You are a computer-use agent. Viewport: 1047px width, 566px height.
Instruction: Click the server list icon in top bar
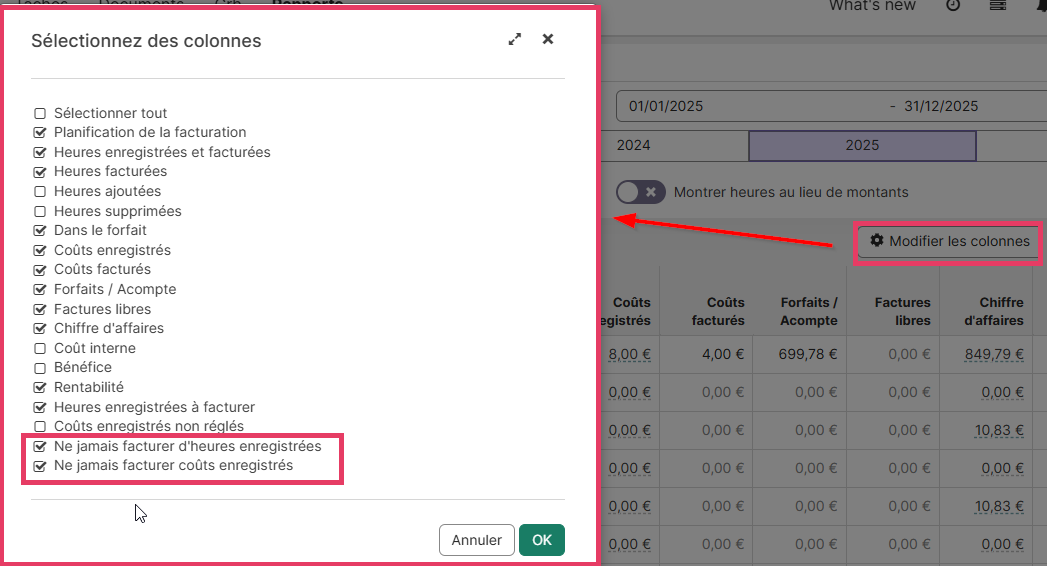click(x=997, y=6)
